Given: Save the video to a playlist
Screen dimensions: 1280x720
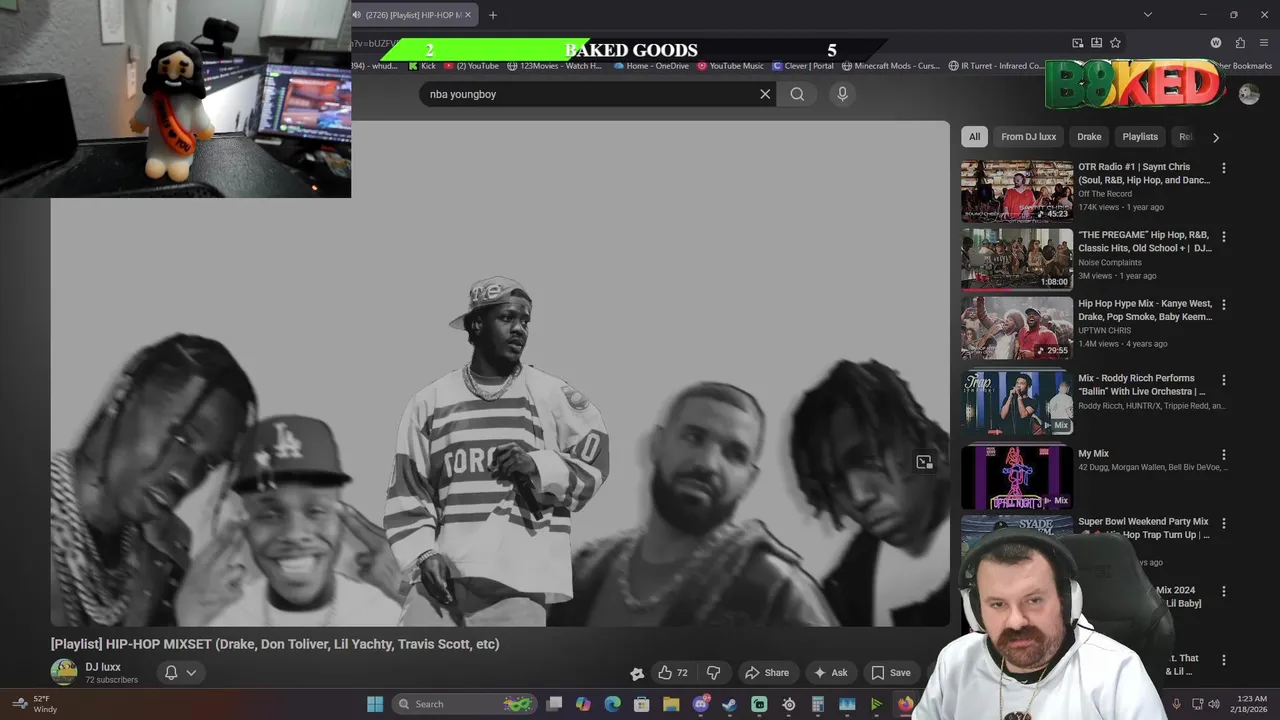Looking at the screenshot, I should (891, 673).
